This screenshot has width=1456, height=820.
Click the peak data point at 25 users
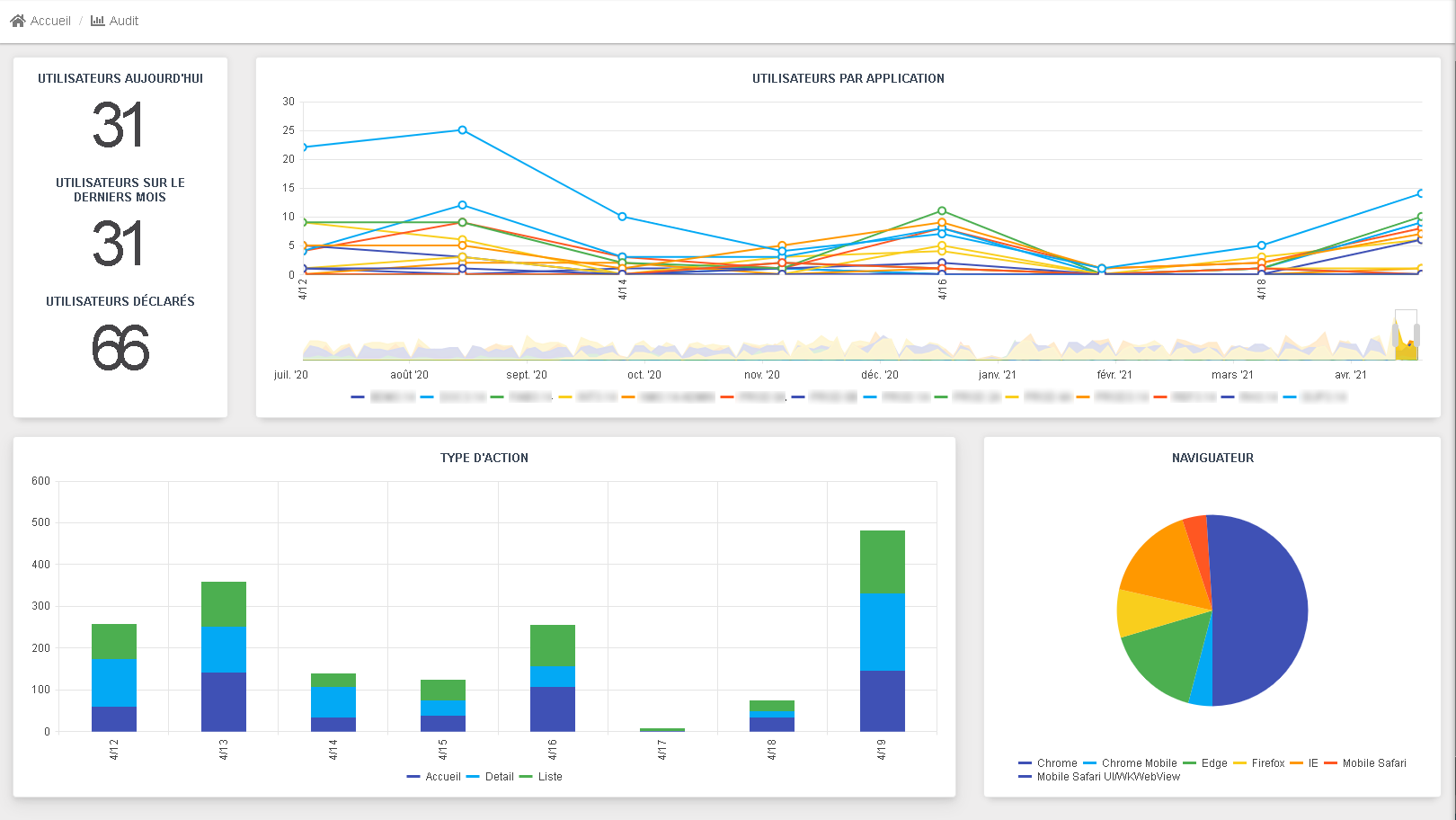click(463, 130)
